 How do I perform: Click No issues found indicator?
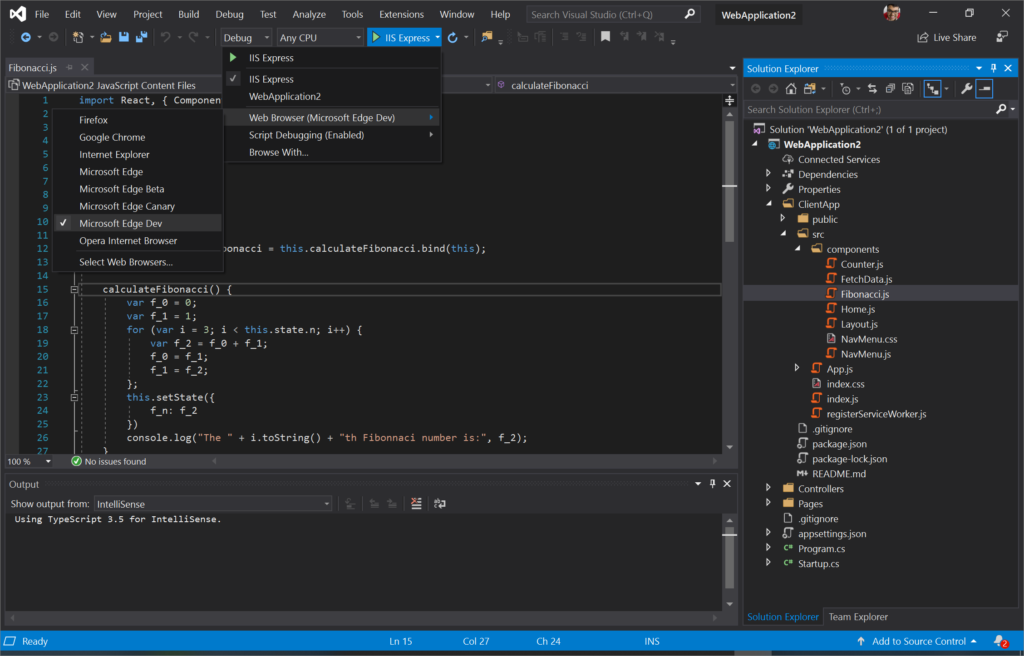pos(108,461)
